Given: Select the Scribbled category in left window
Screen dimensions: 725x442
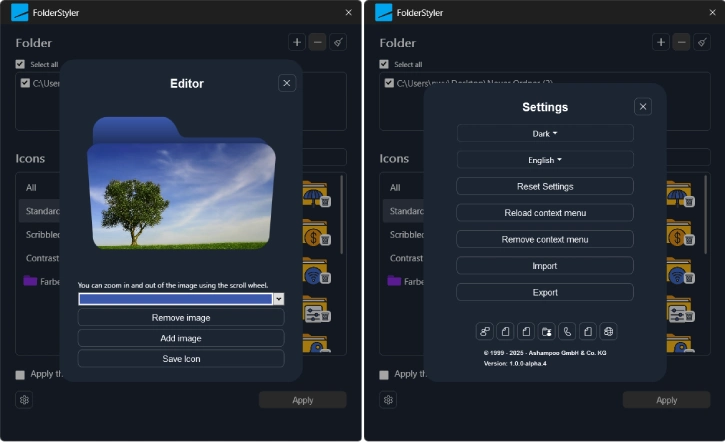Looking at the screenshot, I should tap(43, 234).
